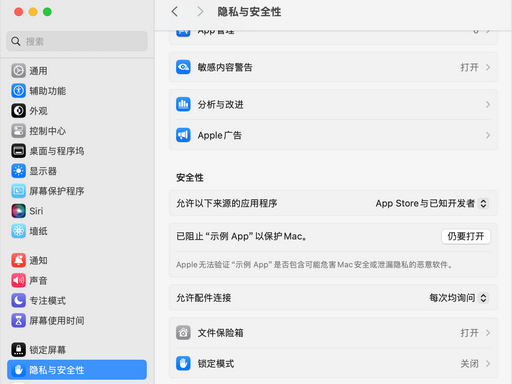The height and width of the screenshot is (384, 512).
Task: Click 允许以下来源的应用程序 label
Action: pos(227,203)
